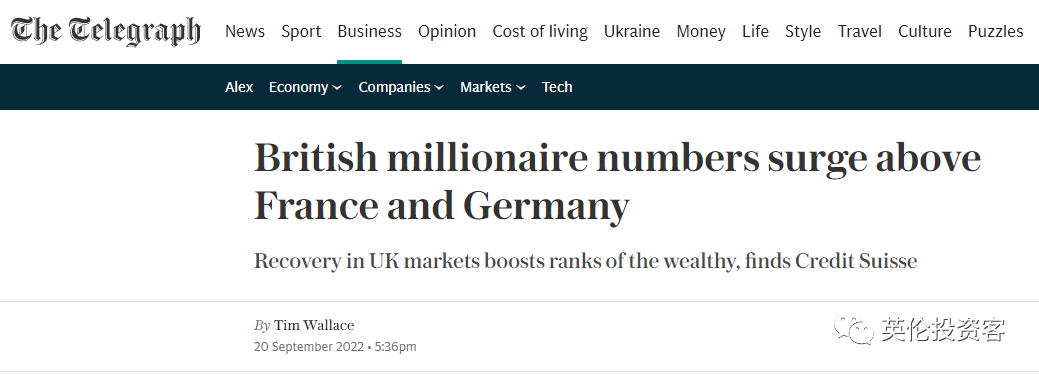
Task: Open the Travel section
Action: pos(859,31)
